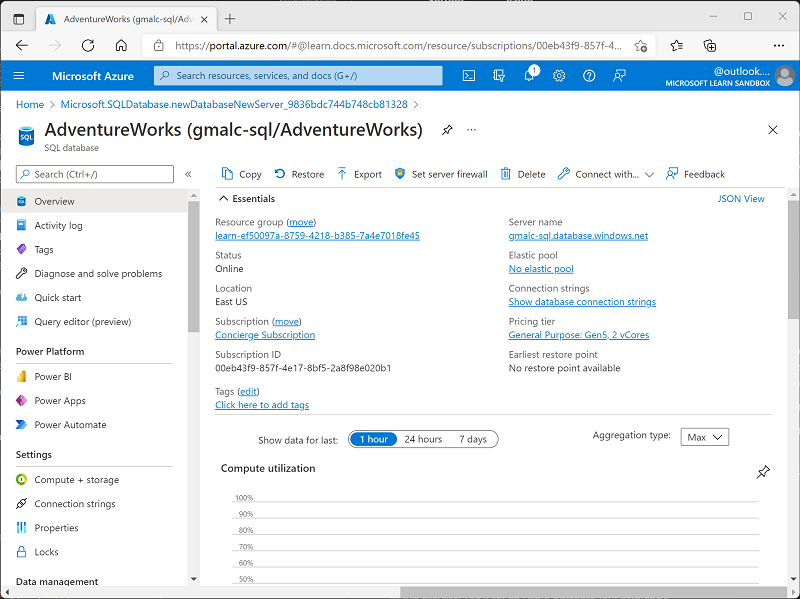
Task: Click the move link next to Resource group
Action: click(x=301, y=222)
